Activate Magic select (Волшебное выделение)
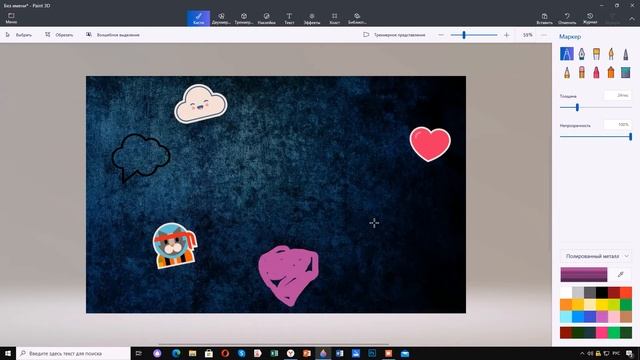Screen dimensions: 640x360 coord(113,35)
